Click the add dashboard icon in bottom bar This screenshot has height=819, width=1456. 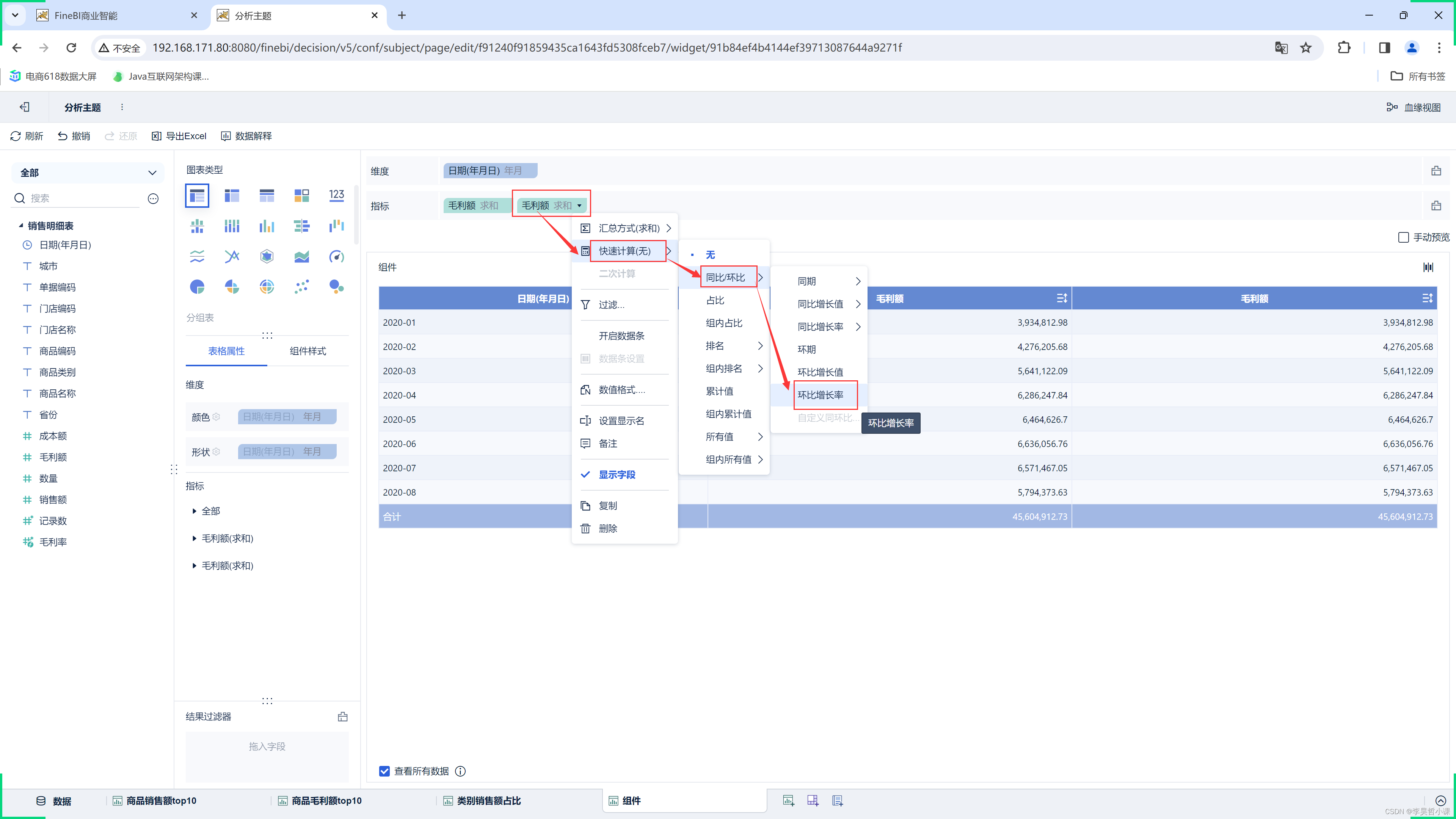coord(813,800)
